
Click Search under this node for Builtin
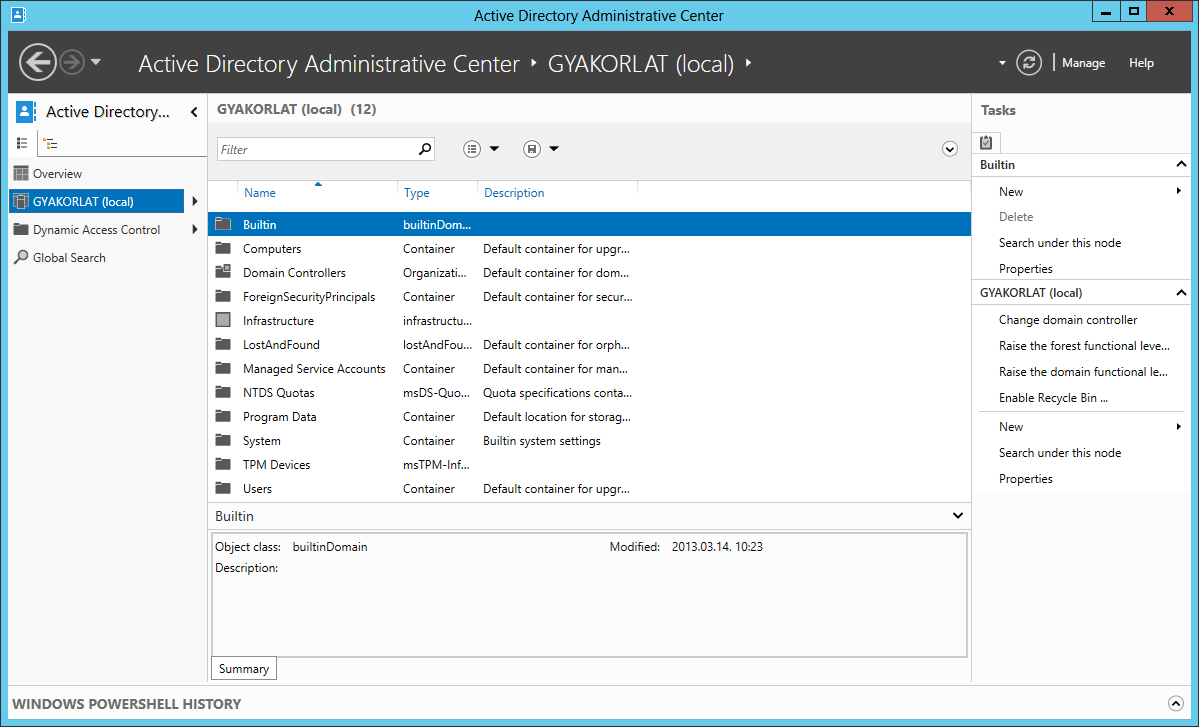(1060, 243)
